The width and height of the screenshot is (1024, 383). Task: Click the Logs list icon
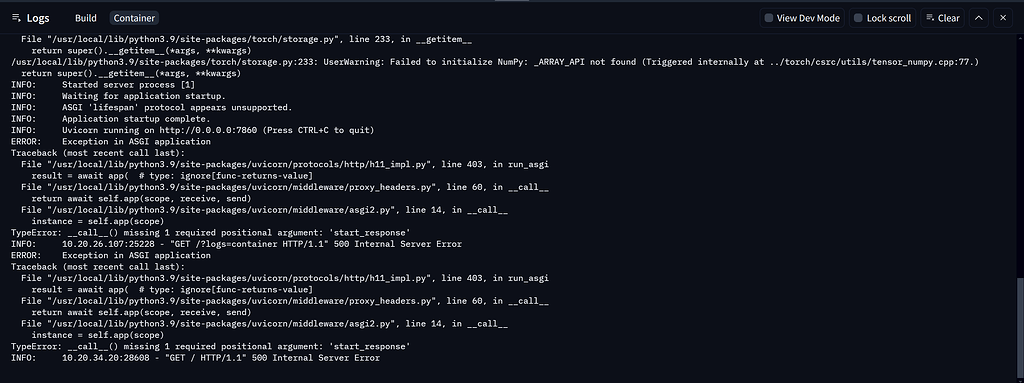(x=16, y=18)
